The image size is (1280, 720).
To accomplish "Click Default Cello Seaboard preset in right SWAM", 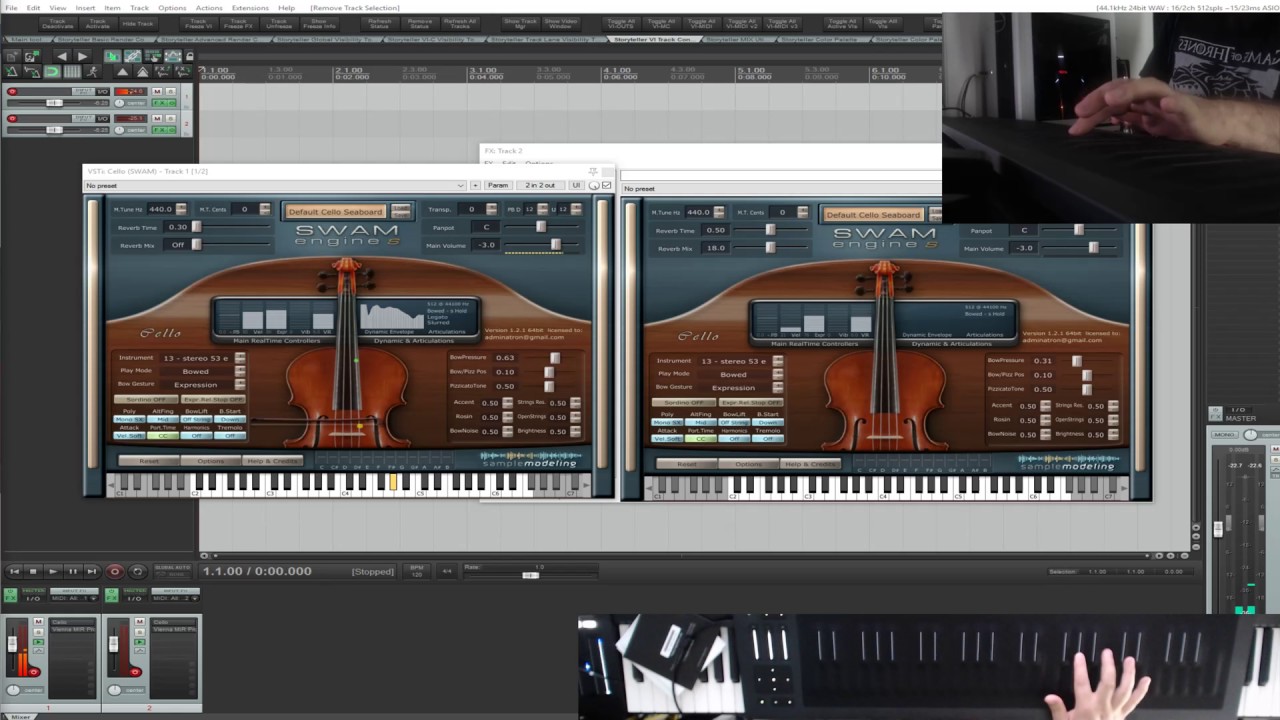I will pos(873,214).
